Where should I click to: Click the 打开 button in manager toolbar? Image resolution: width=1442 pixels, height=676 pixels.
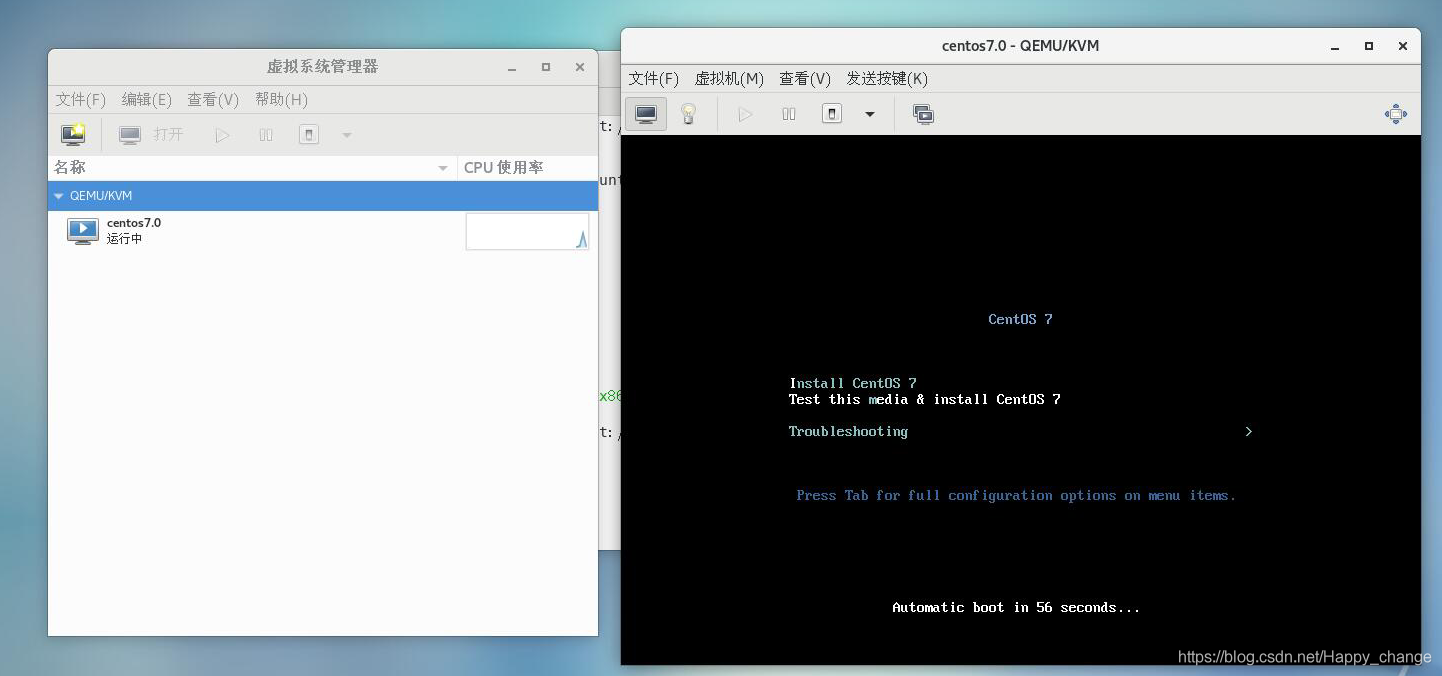151,134
